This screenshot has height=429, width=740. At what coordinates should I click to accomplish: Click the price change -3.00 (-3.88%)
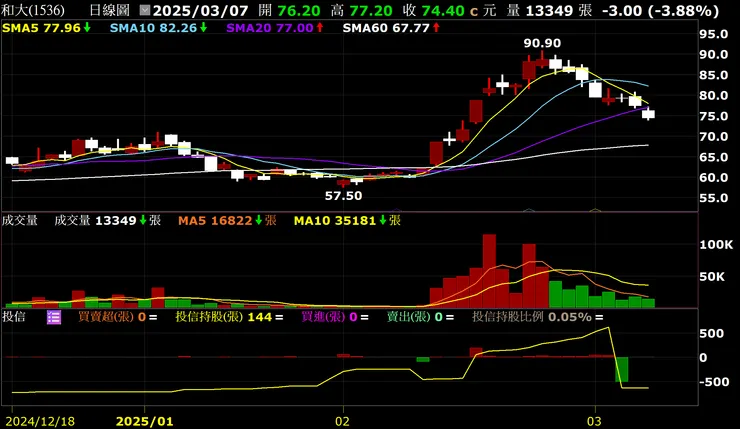point(660,10)
